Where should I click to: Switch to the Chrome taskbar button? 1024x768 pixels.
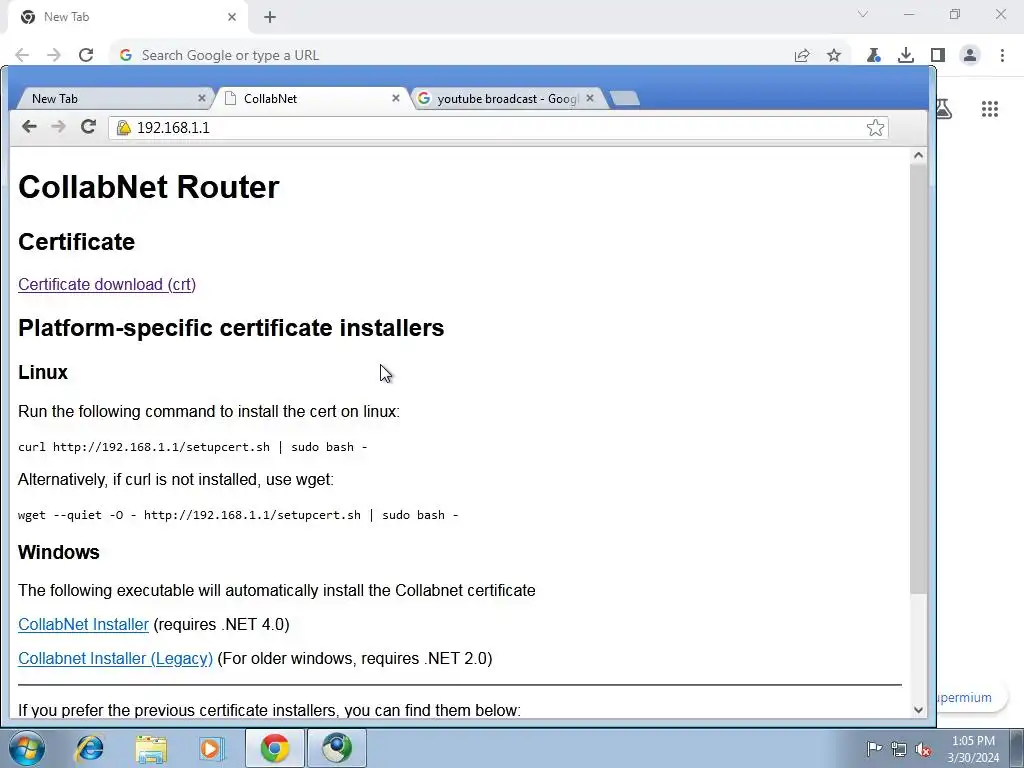click(x=274, y=748)
